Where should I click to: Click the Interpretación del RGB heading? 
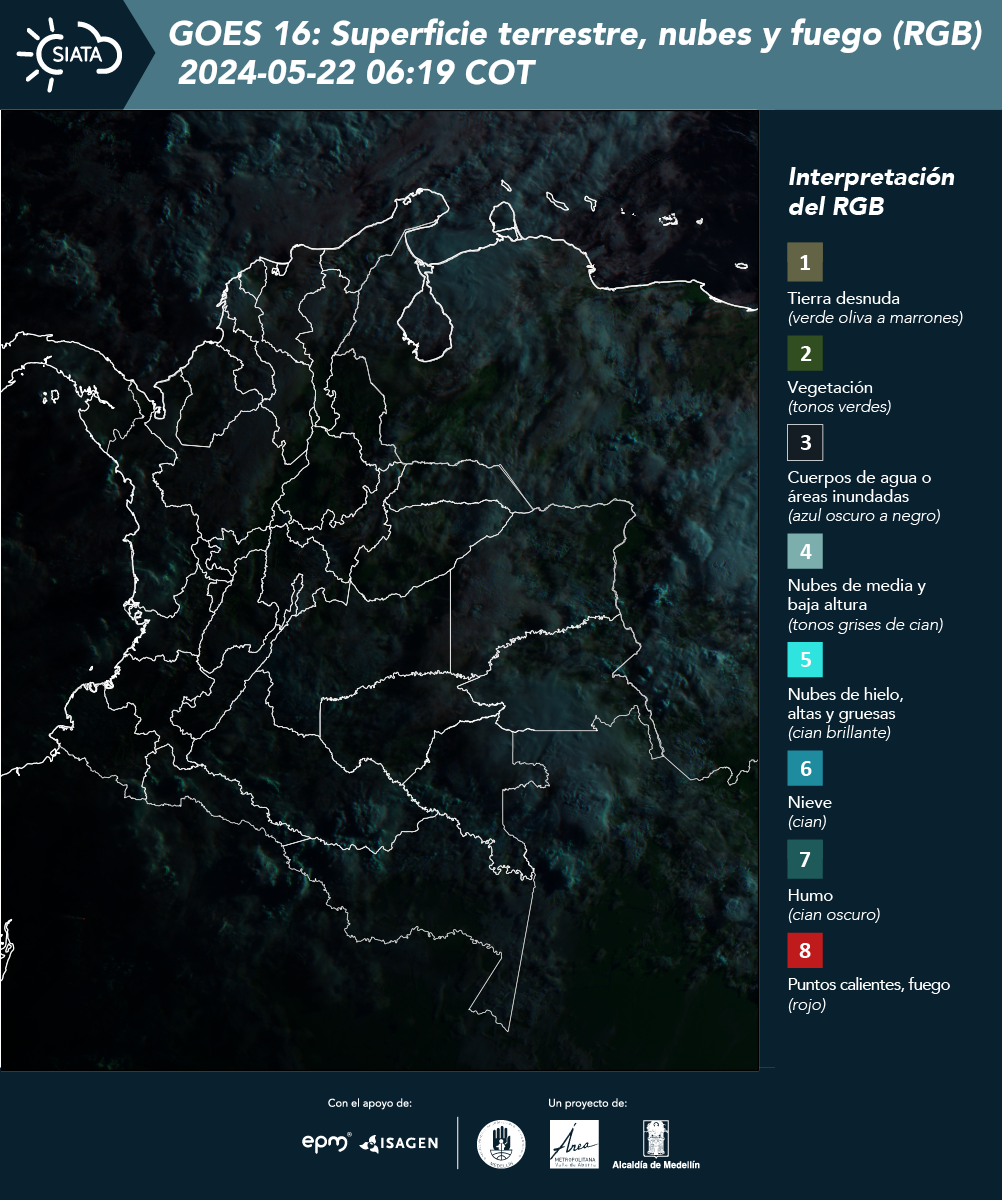click(871, 192)
